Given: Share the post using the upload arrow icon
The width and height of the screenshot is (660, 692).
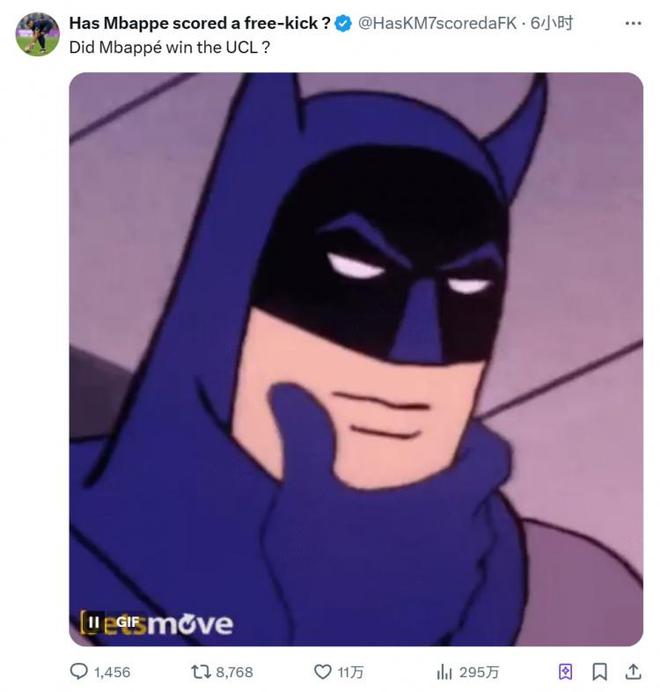Looking at the screenshot, I should tap(632, 671).
